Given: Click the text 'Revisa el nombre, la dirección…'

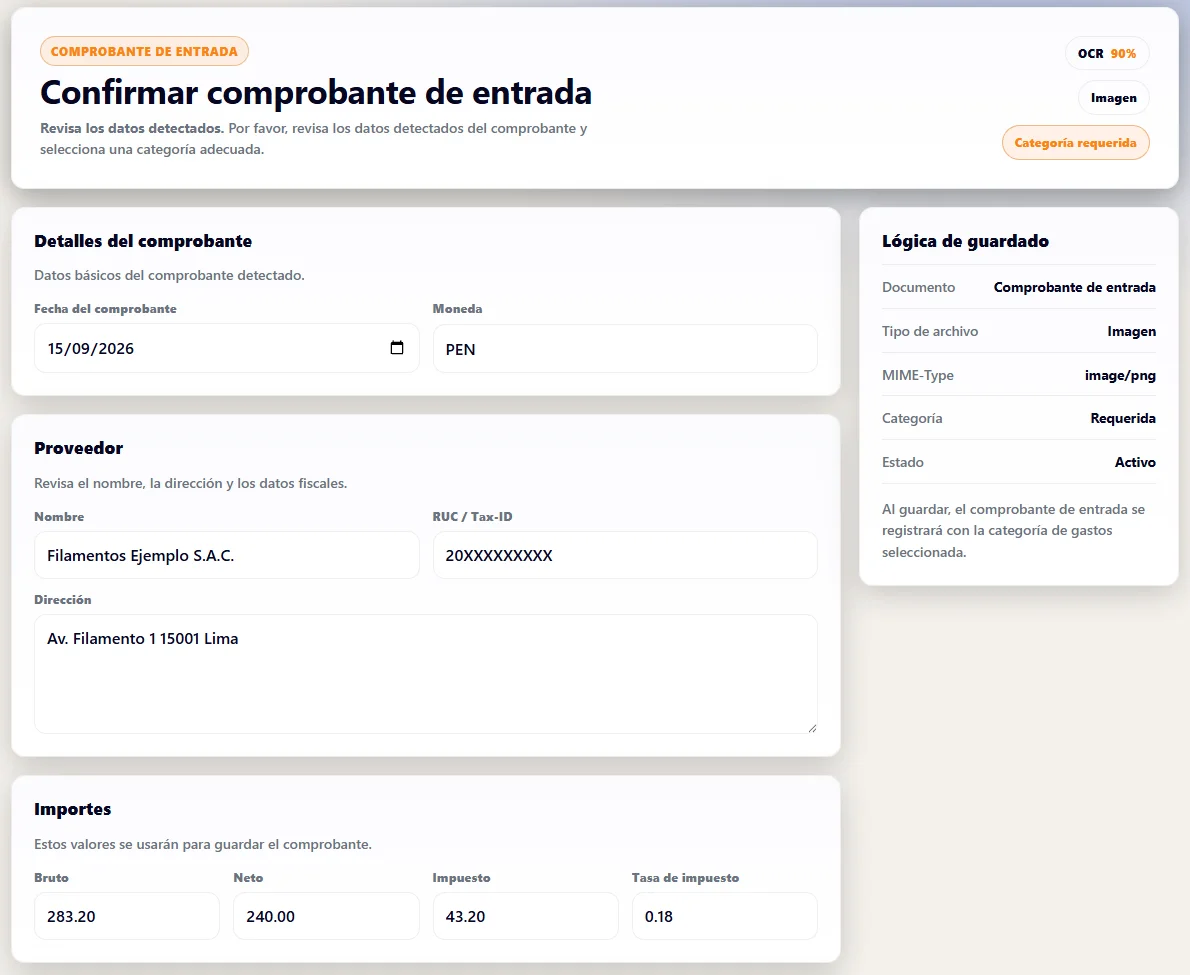Looking at the screenshot, I should pos(190,483).
